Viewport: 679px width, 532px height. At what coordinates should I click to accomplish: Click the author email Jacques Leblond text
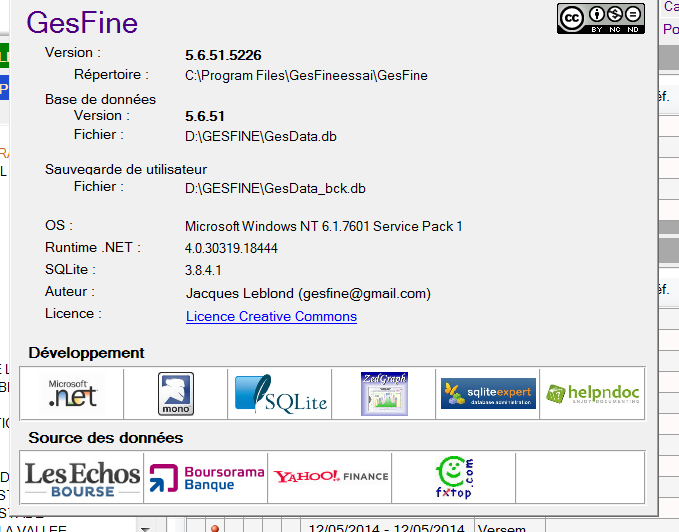(308, 293)
